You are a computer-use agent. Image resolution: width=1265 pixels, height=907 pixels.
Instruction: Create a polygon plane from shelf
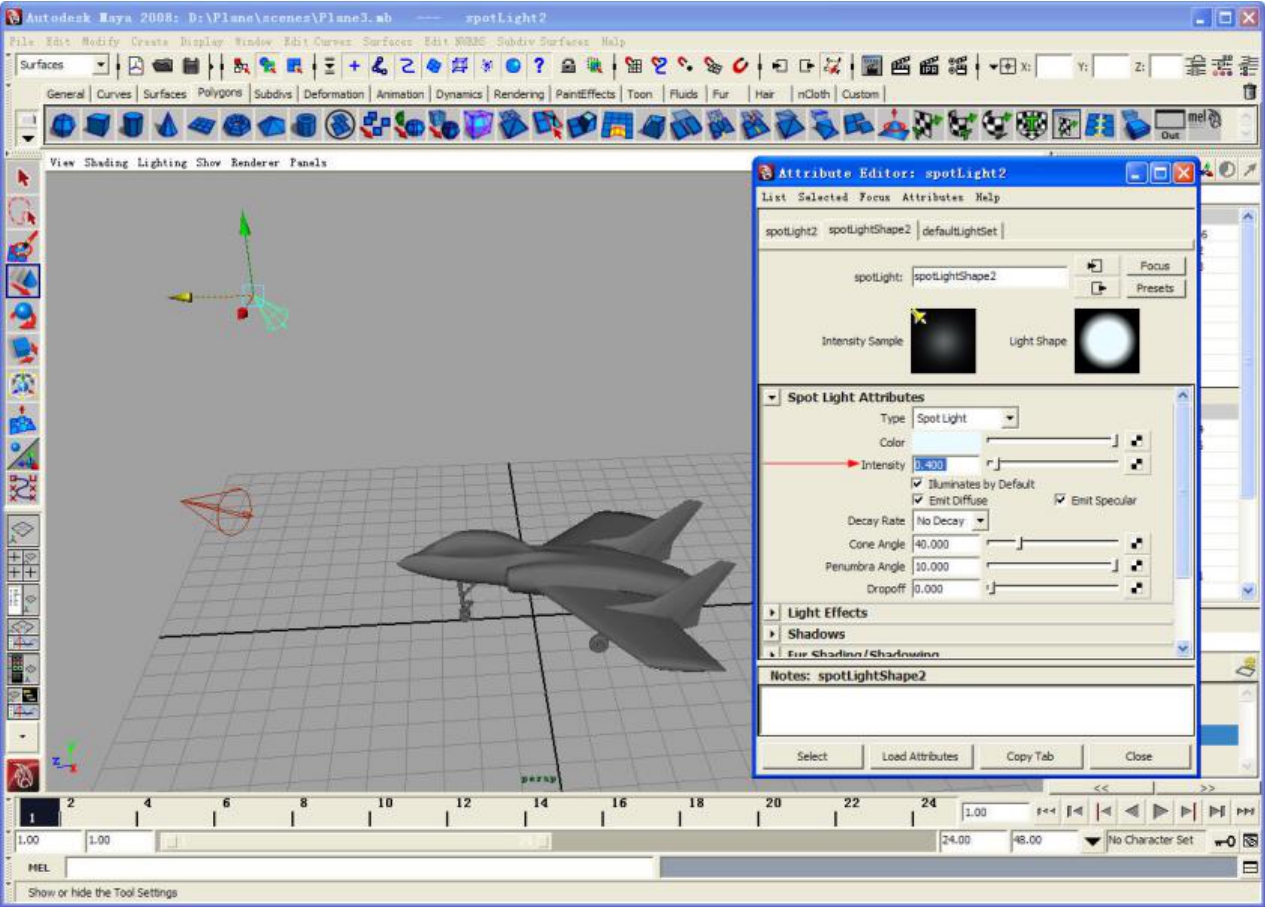202,125
